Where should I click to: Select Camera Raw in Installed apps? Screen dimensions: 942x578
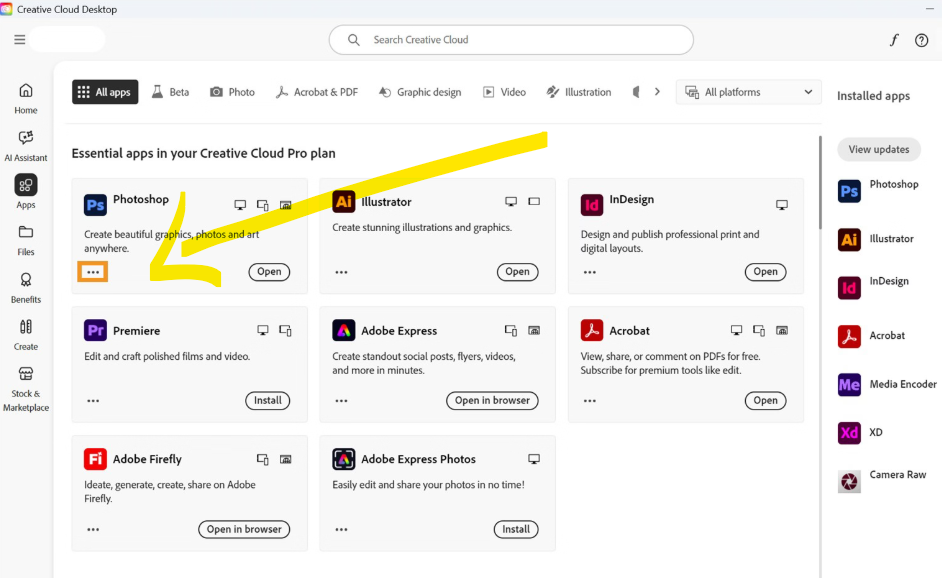pos(883,481)
